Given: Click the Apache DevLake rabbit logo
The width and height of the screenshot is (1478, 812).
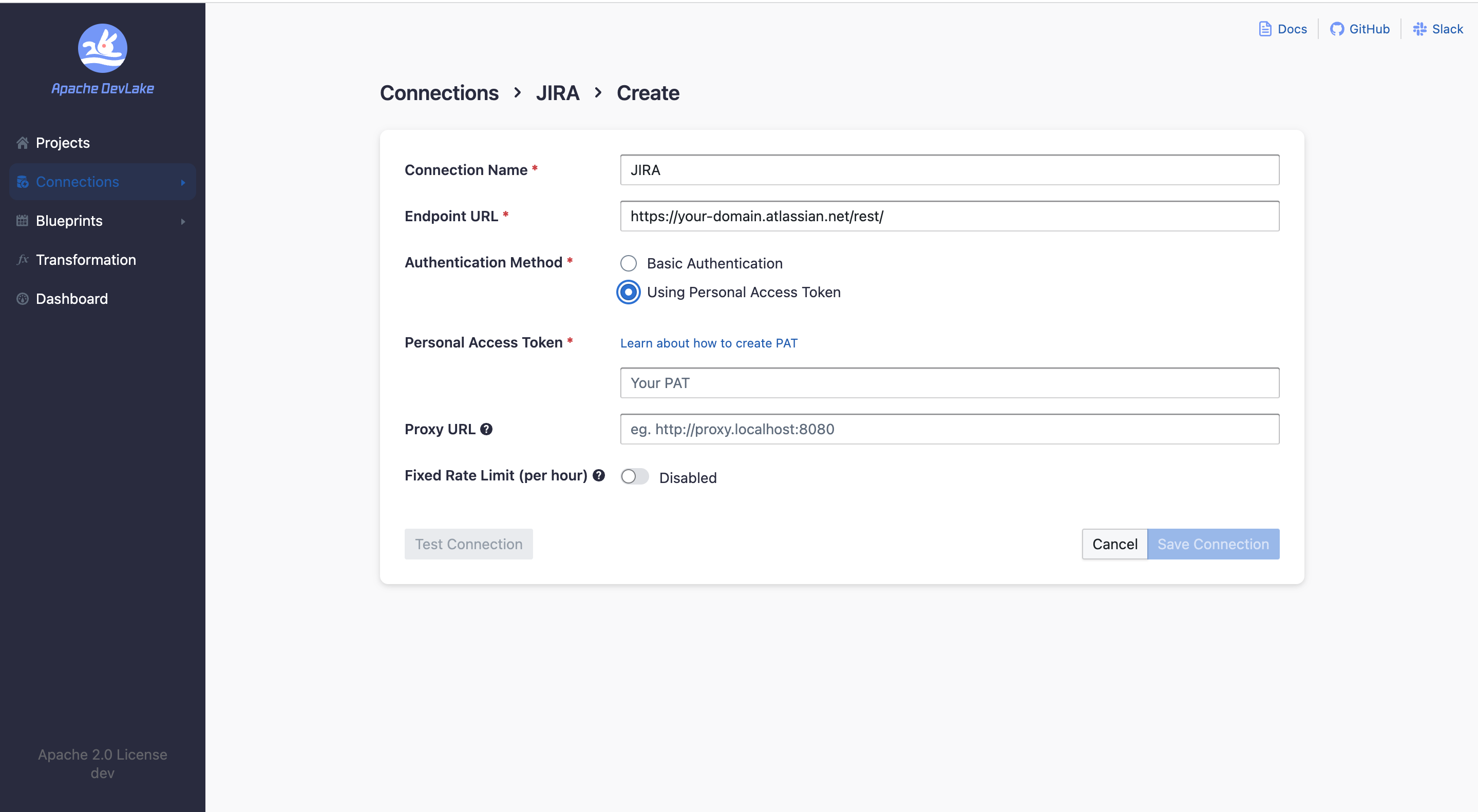Looking at the screenshot, I should click(102, 48).
